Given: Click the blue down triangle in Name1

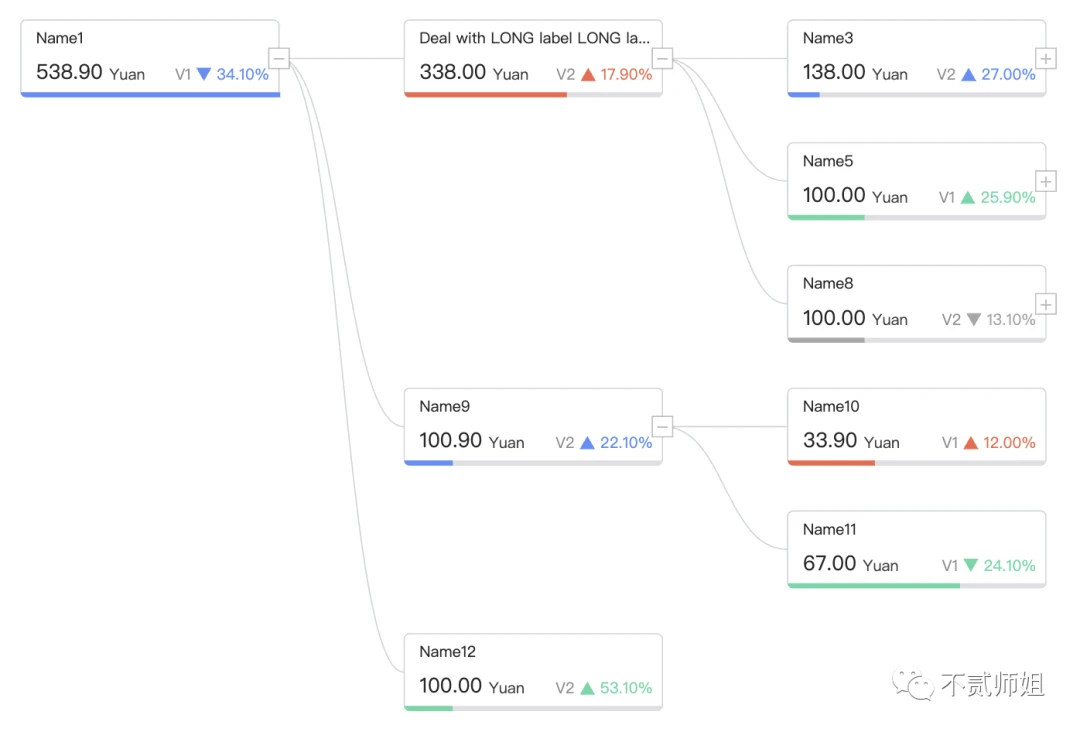Looking at the screenshot, I should [204, 74].
